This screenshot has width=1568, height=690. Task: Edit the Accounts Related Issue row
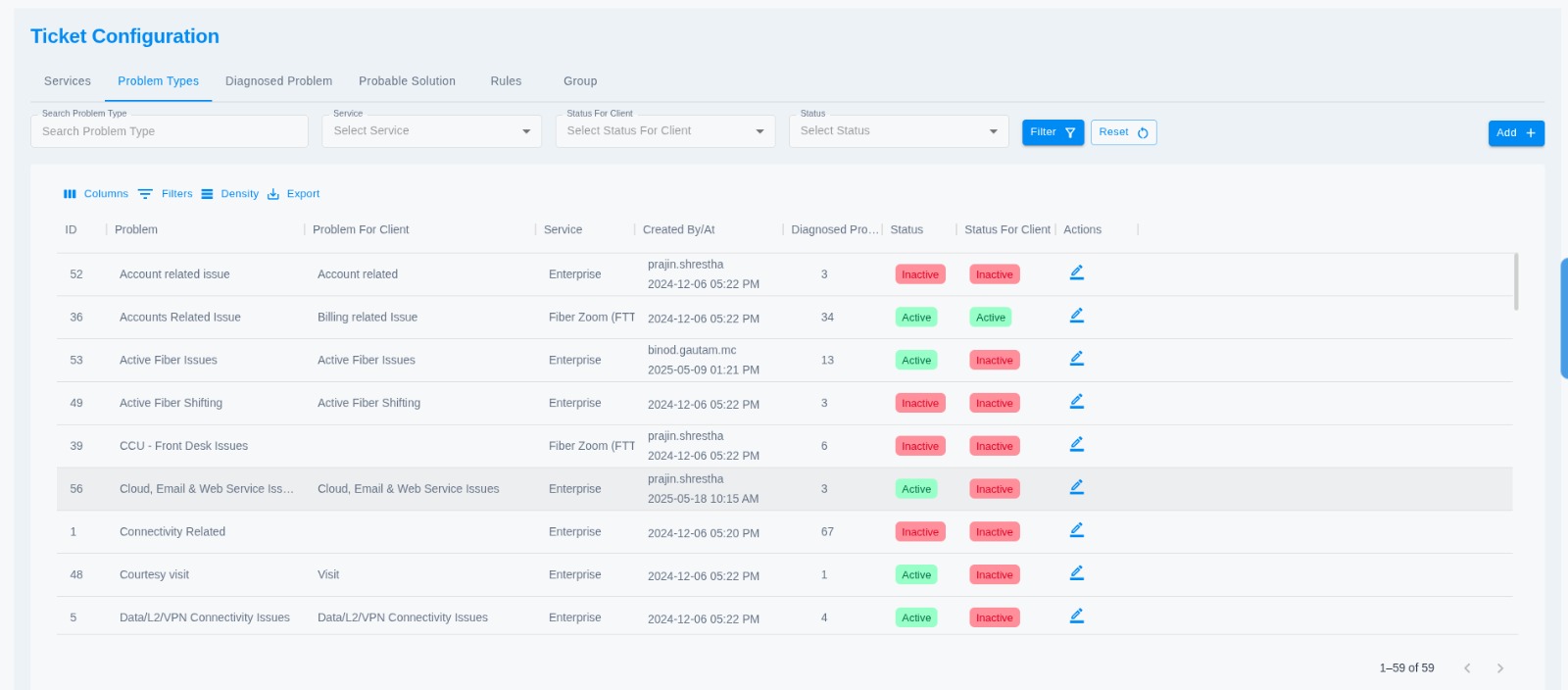coord(1076,316)
